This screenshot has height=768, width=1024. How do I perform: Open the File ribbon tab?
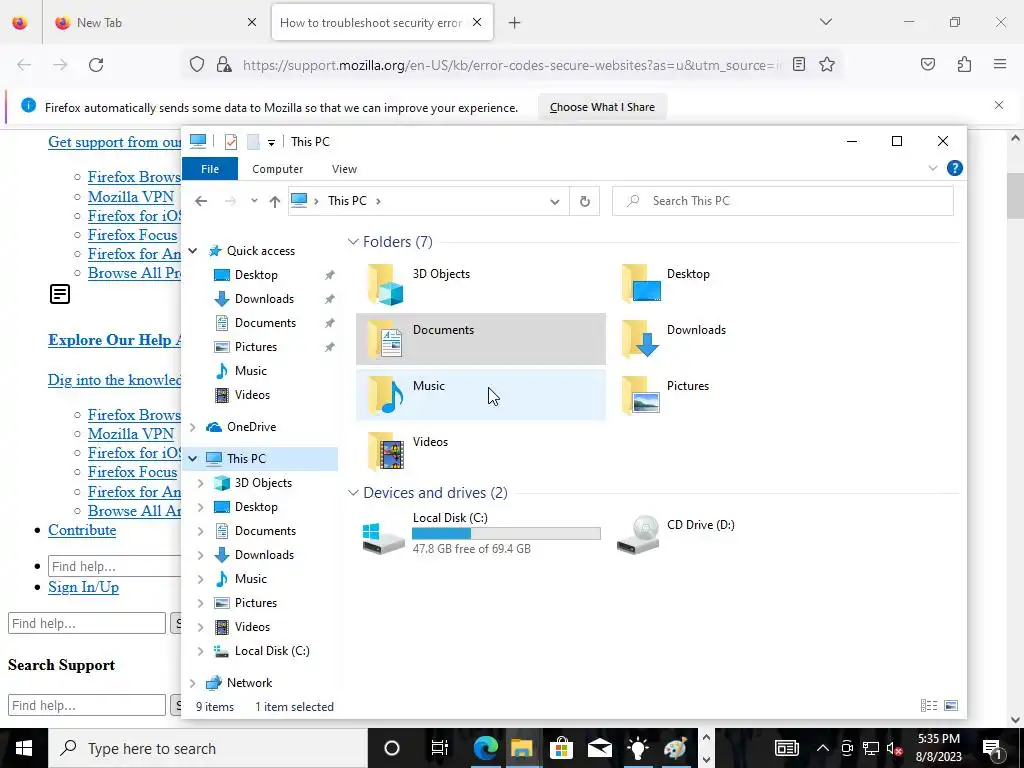210,168
